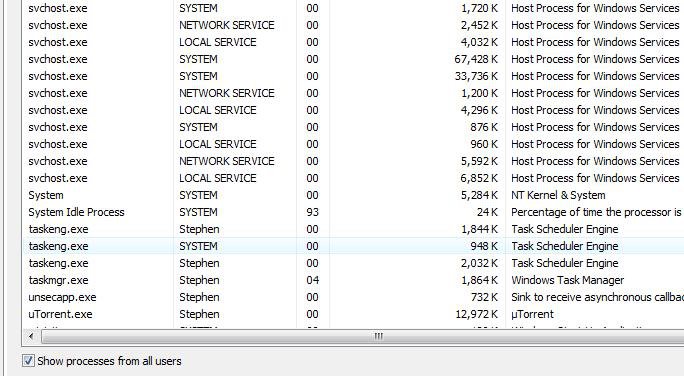
Task: Select the taskmgr.exe process row
Action: pyautogui.click(x=353, y=280)
